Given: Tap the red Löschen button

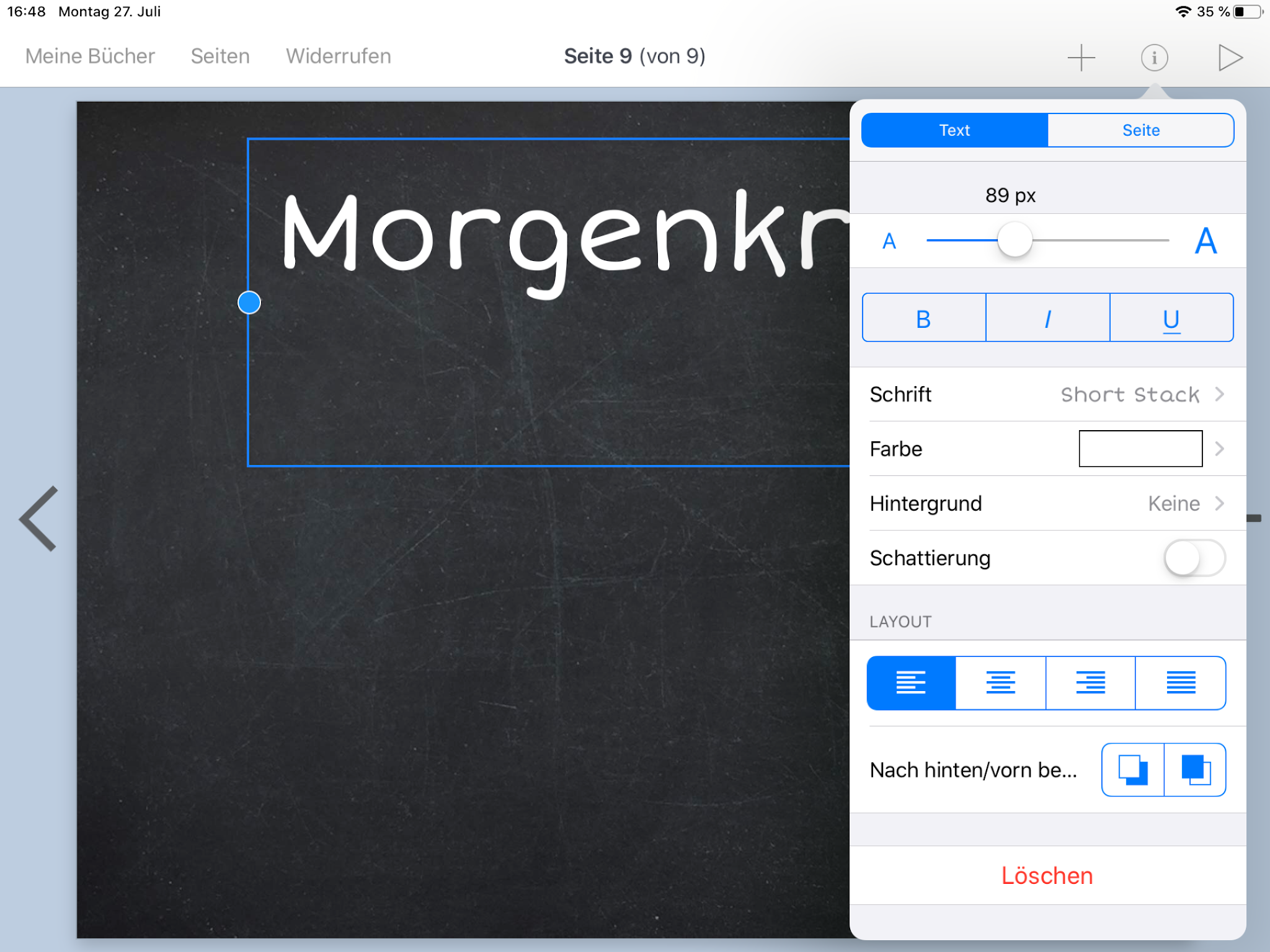Looking at the screenshot, I should (1047, 875).
